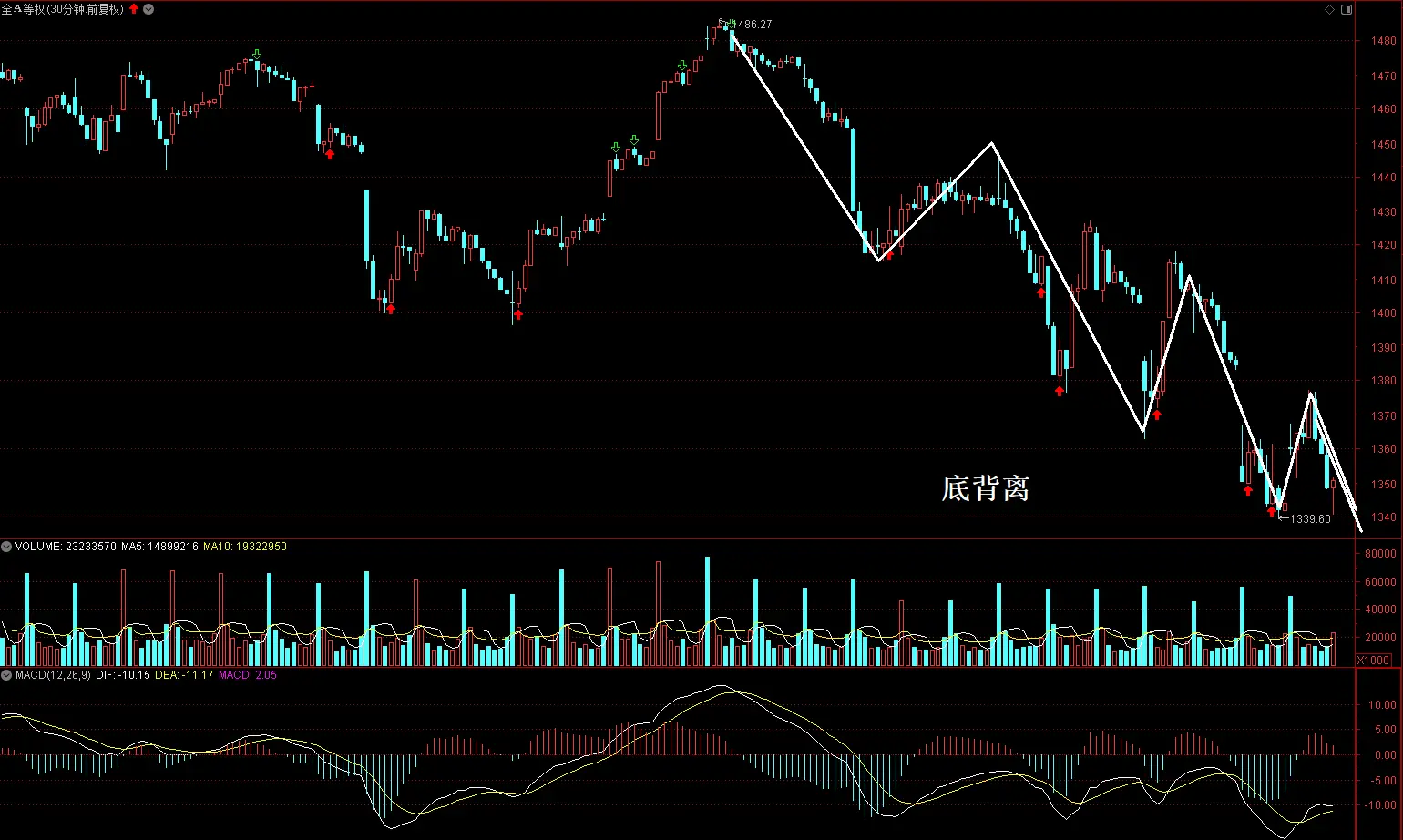1403x840 pixels.
Task: Click the 80000 volume axis label
Action: pos(1380,554)
